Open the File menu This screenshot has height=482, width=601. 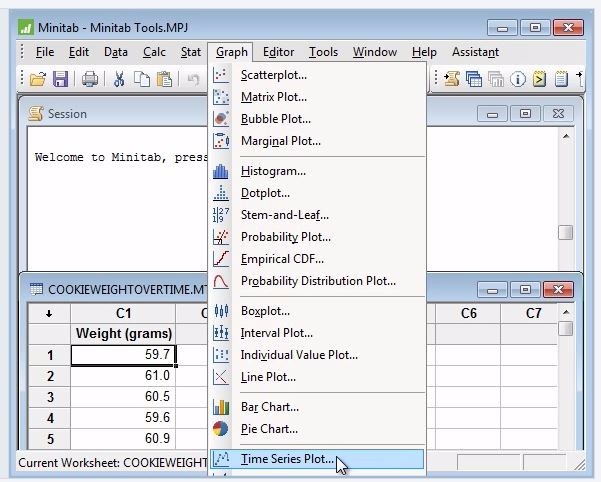[x=45, y=52]
